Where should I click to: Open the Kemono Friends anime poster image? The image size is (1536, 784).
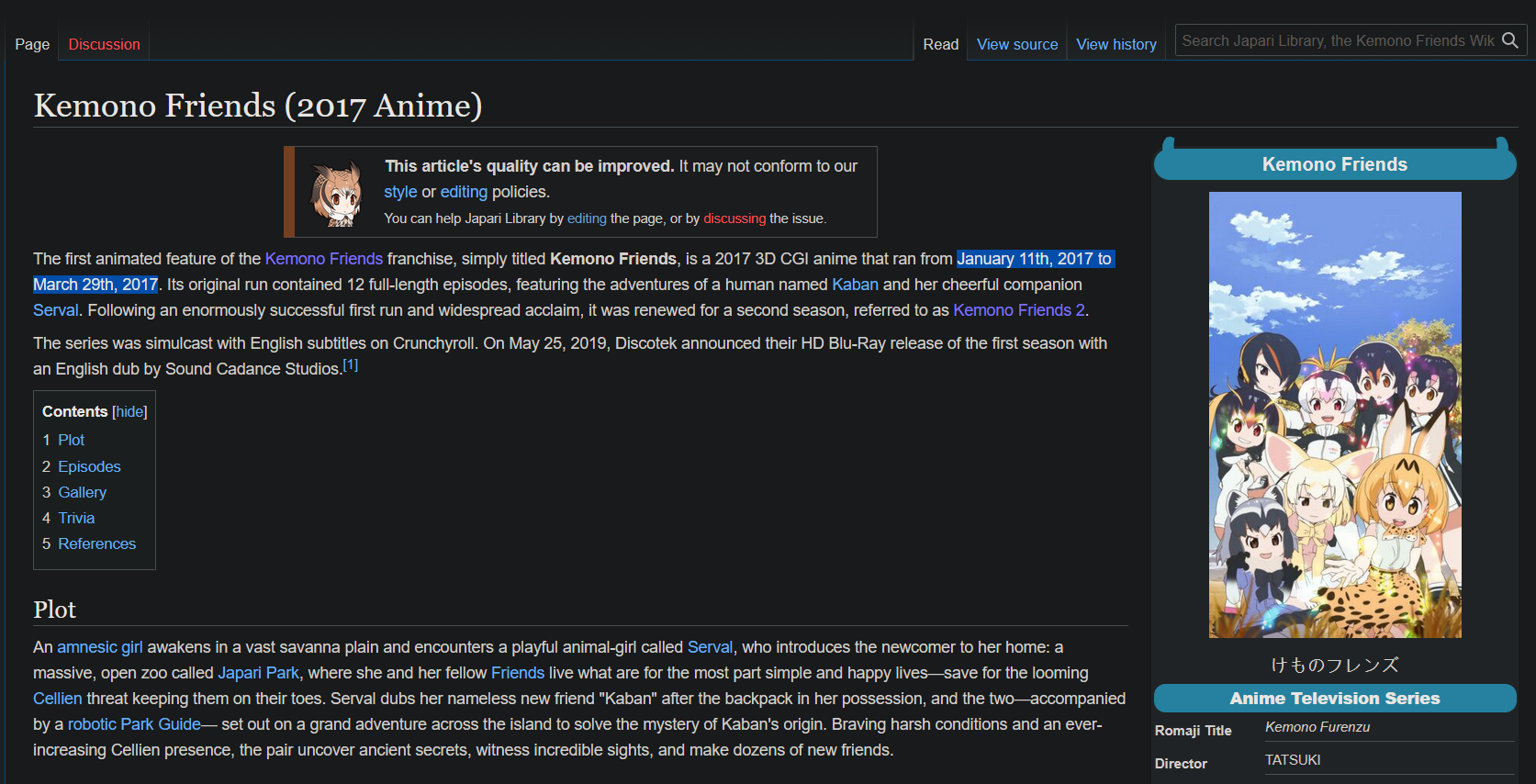point(1334,414)
